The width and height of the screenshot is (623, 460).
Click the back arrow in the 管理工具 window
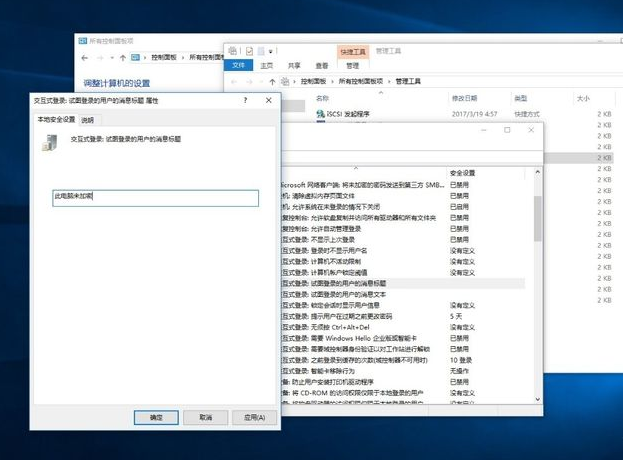234,81
